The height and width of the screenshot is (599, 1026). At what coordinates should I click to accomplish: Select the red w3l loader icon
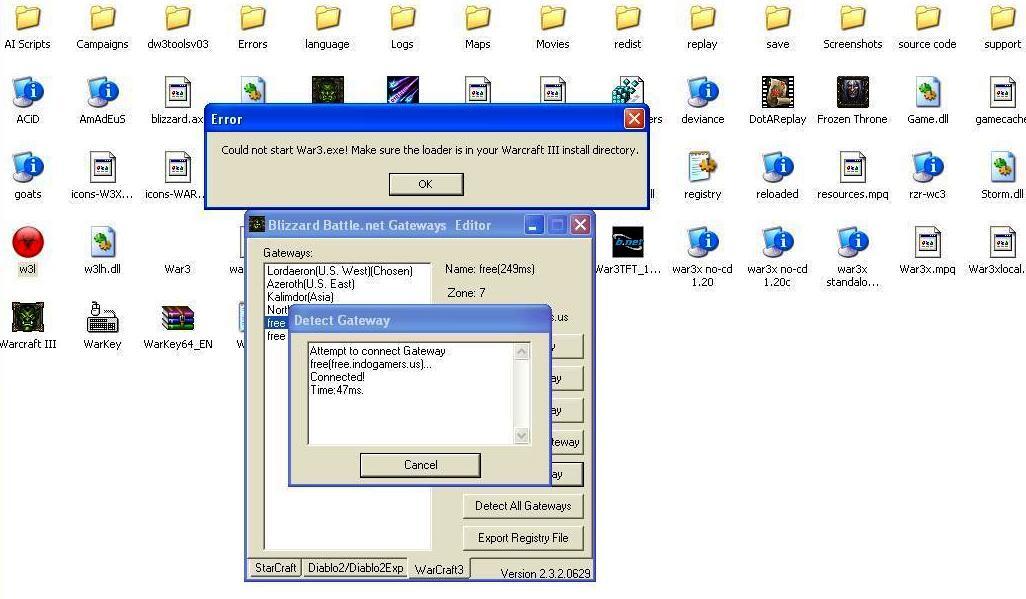coord(27,242)
